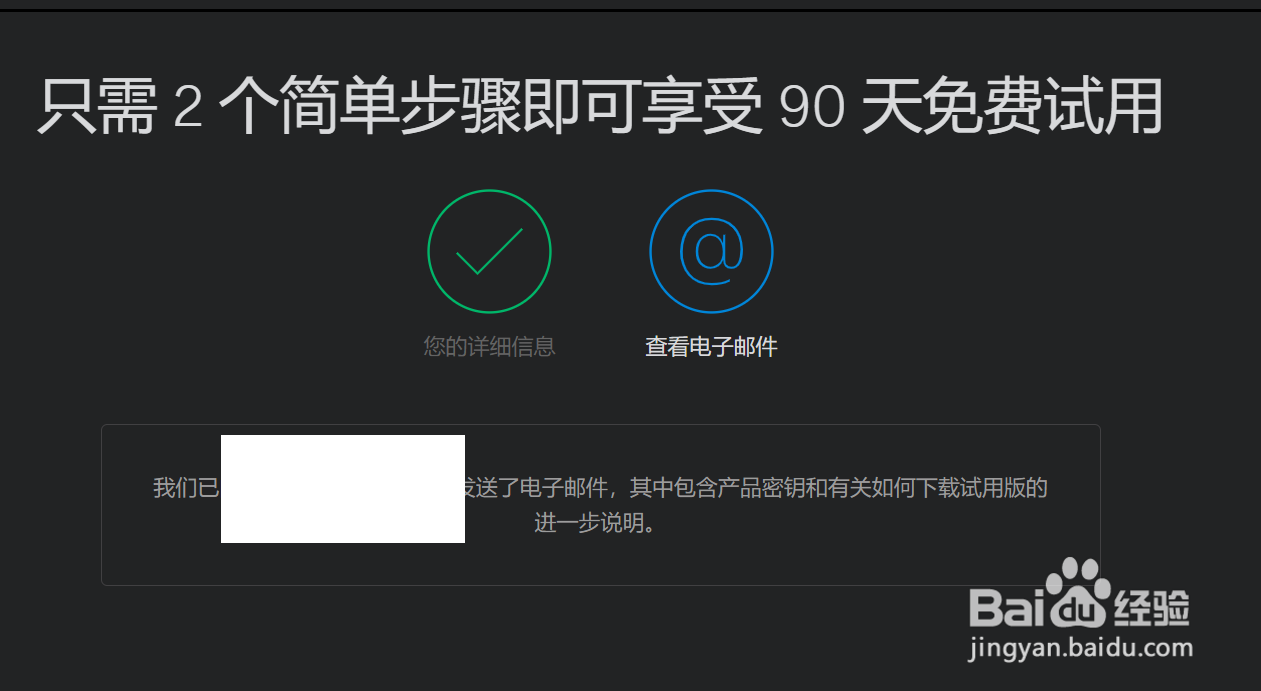Viewport: 1261px width, 691px height.
Task: Click the 我们已 text in message box
Action: 186,489
